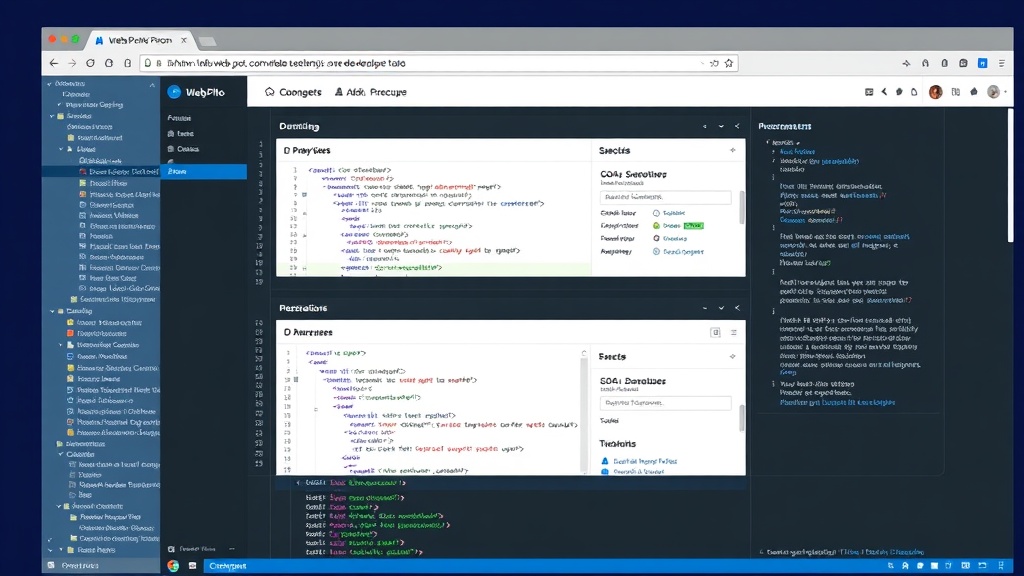Click the green badge in SOA Secolies rows
This screenshot has height=576, width=1024.
694,226
